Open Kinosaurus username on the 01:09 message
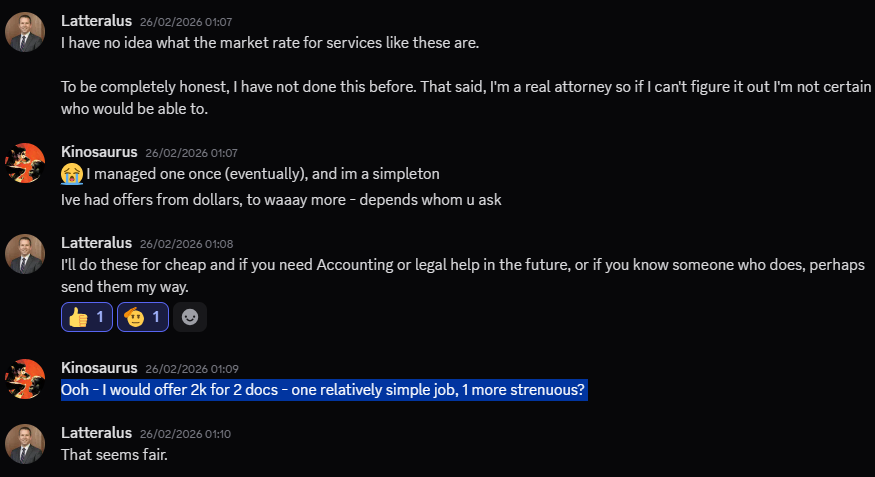The width and height of the screenshot is (875, 477). 99,367
